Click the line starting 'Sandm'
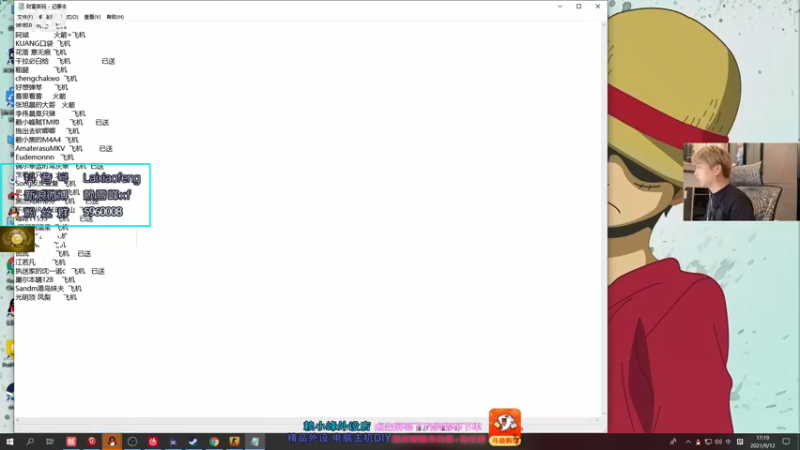Image resolution: width=800 pixels, height=450 pixels. point(48,288)
